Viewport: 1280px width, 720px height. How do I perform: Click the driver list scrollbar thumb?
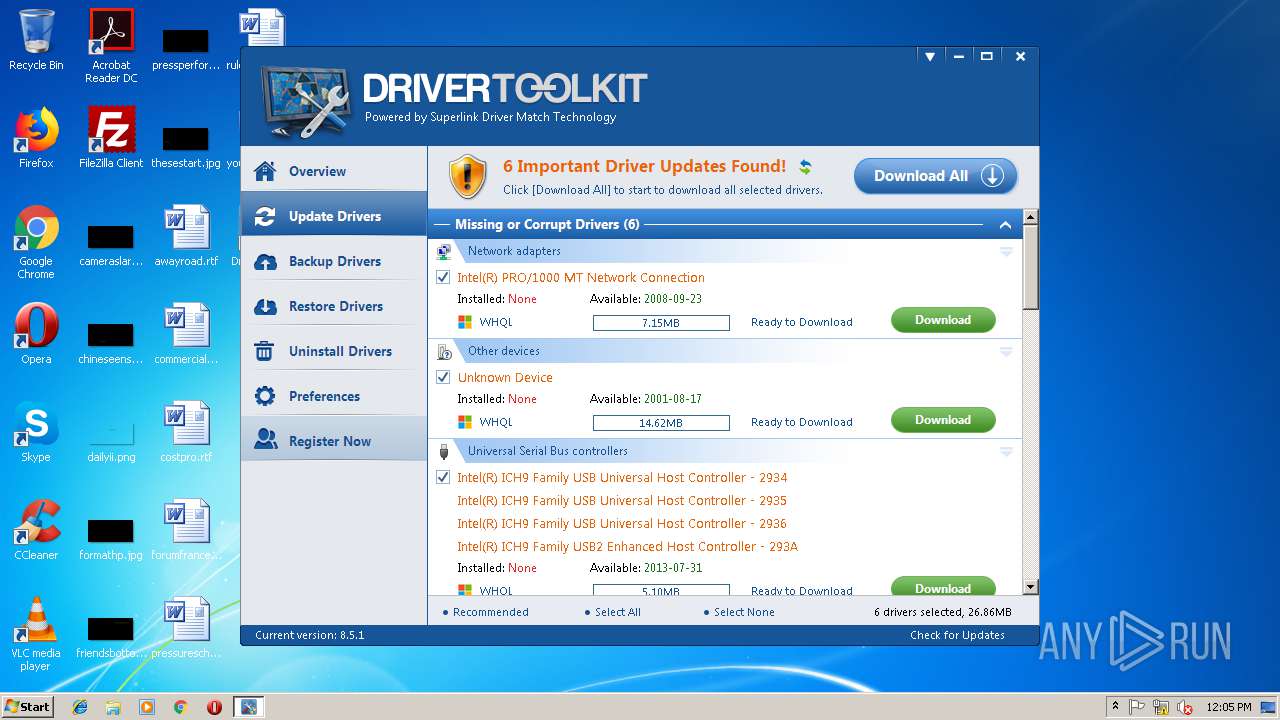(x=1031, y=267)
